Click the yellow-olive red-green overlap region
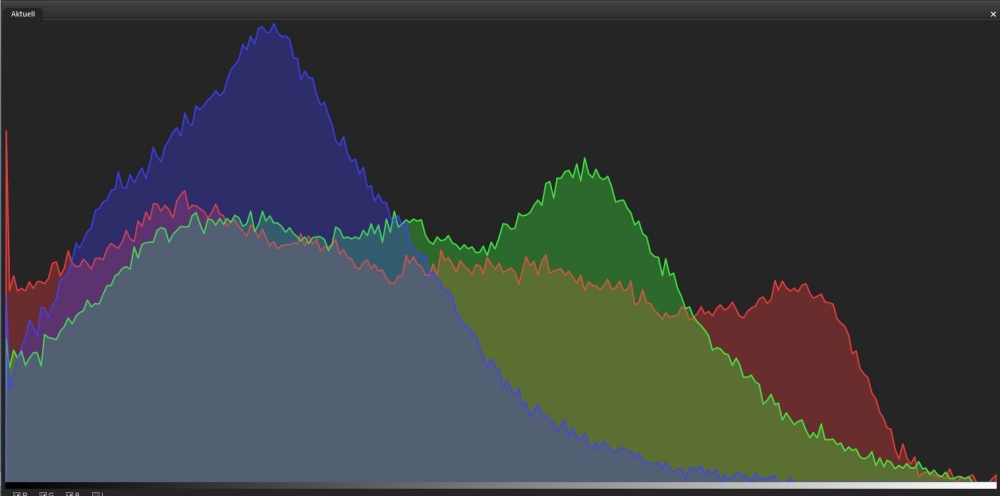 [x=580, y=380]
